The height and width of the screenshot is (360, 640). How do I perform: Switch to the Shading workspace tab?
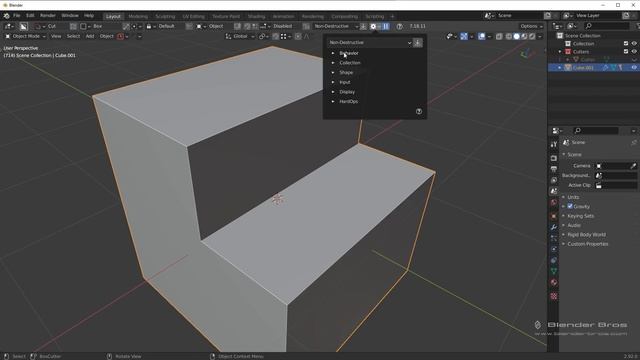tap(256, 16)
